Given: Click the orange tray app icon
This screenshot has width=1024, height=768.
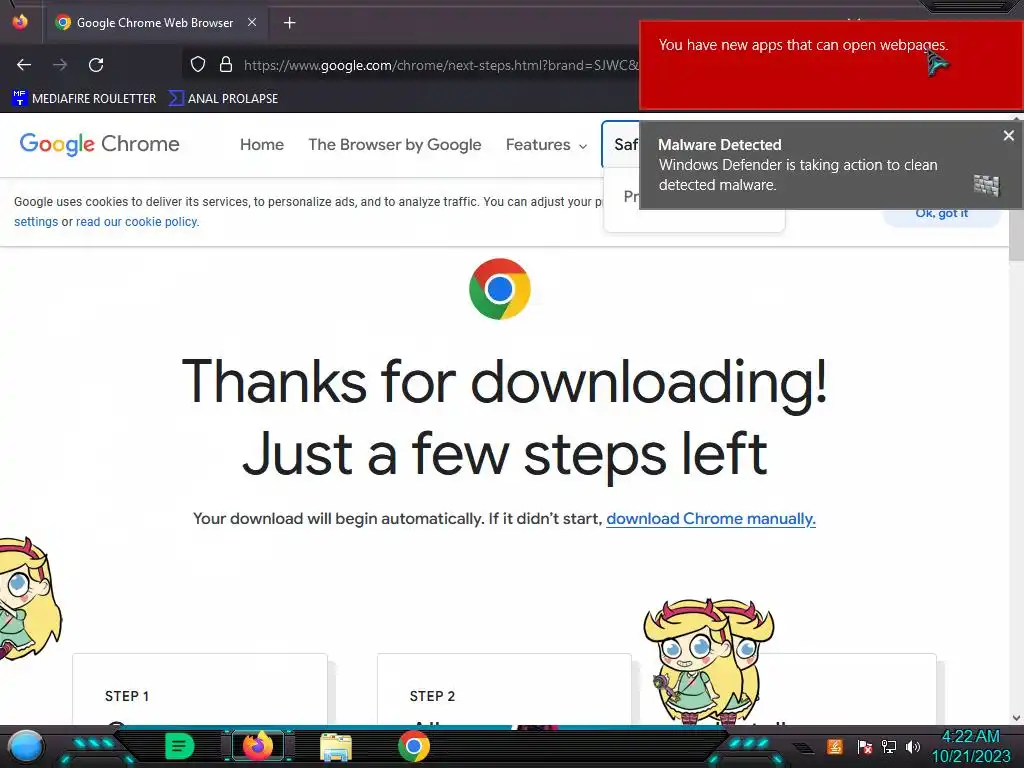Looking at the screenshot, I should click(835, 746).
